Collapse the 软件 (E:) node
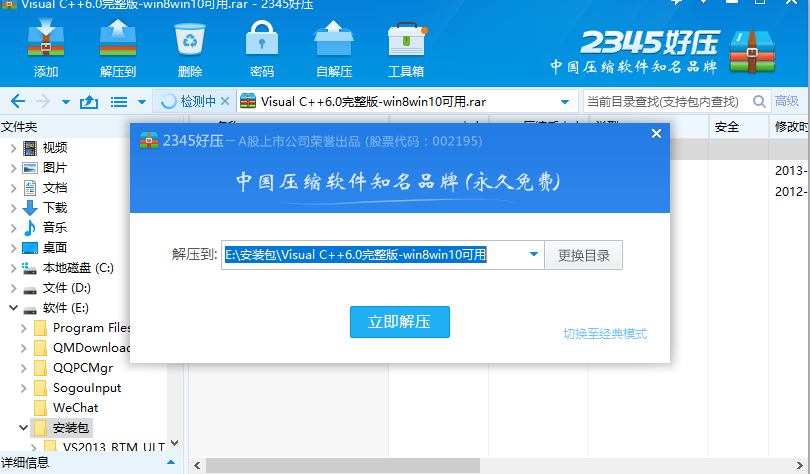Screen dimensions: 810x474 14,308
